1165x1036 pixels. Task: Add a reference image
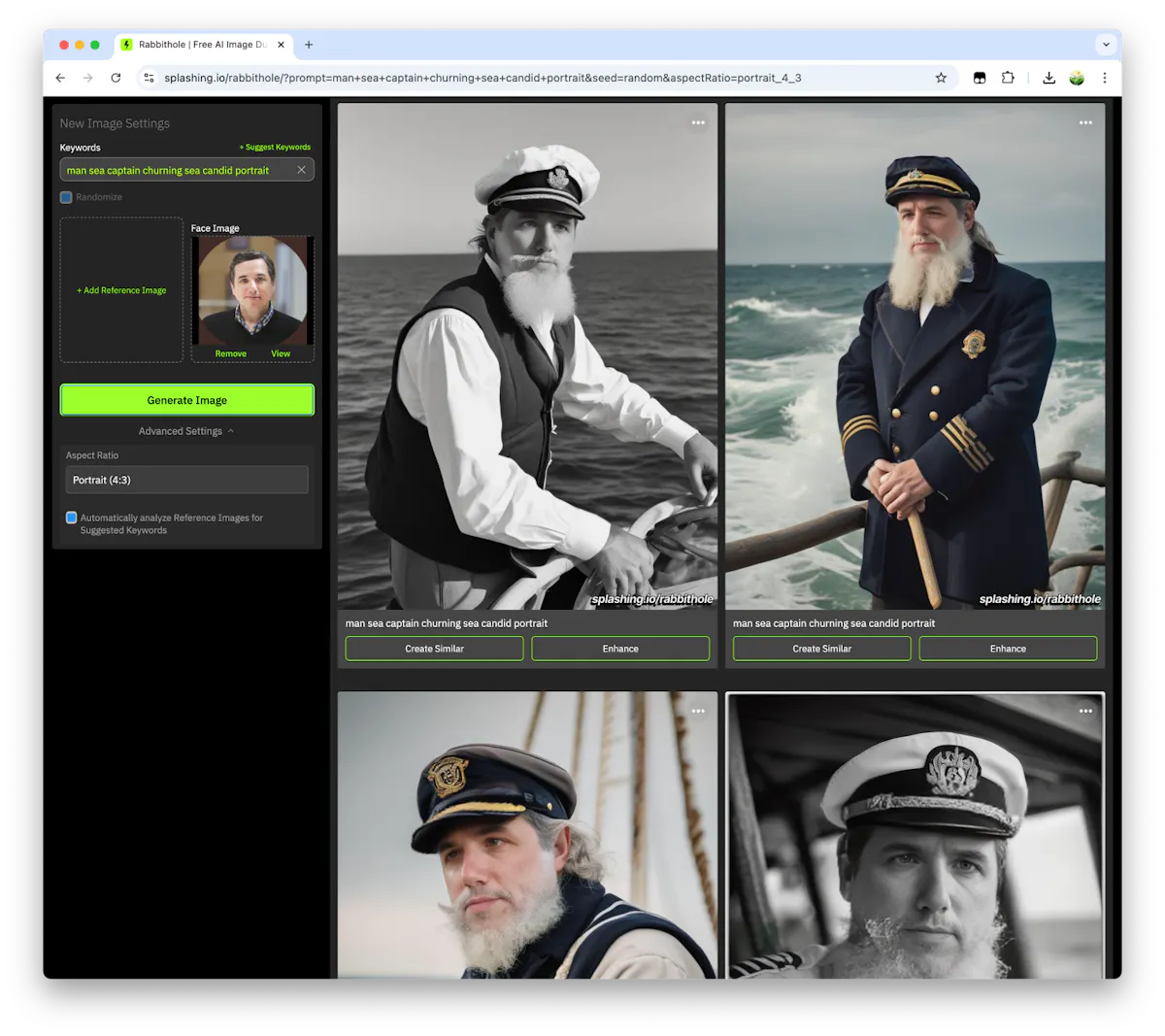click(x=121, y=290)
